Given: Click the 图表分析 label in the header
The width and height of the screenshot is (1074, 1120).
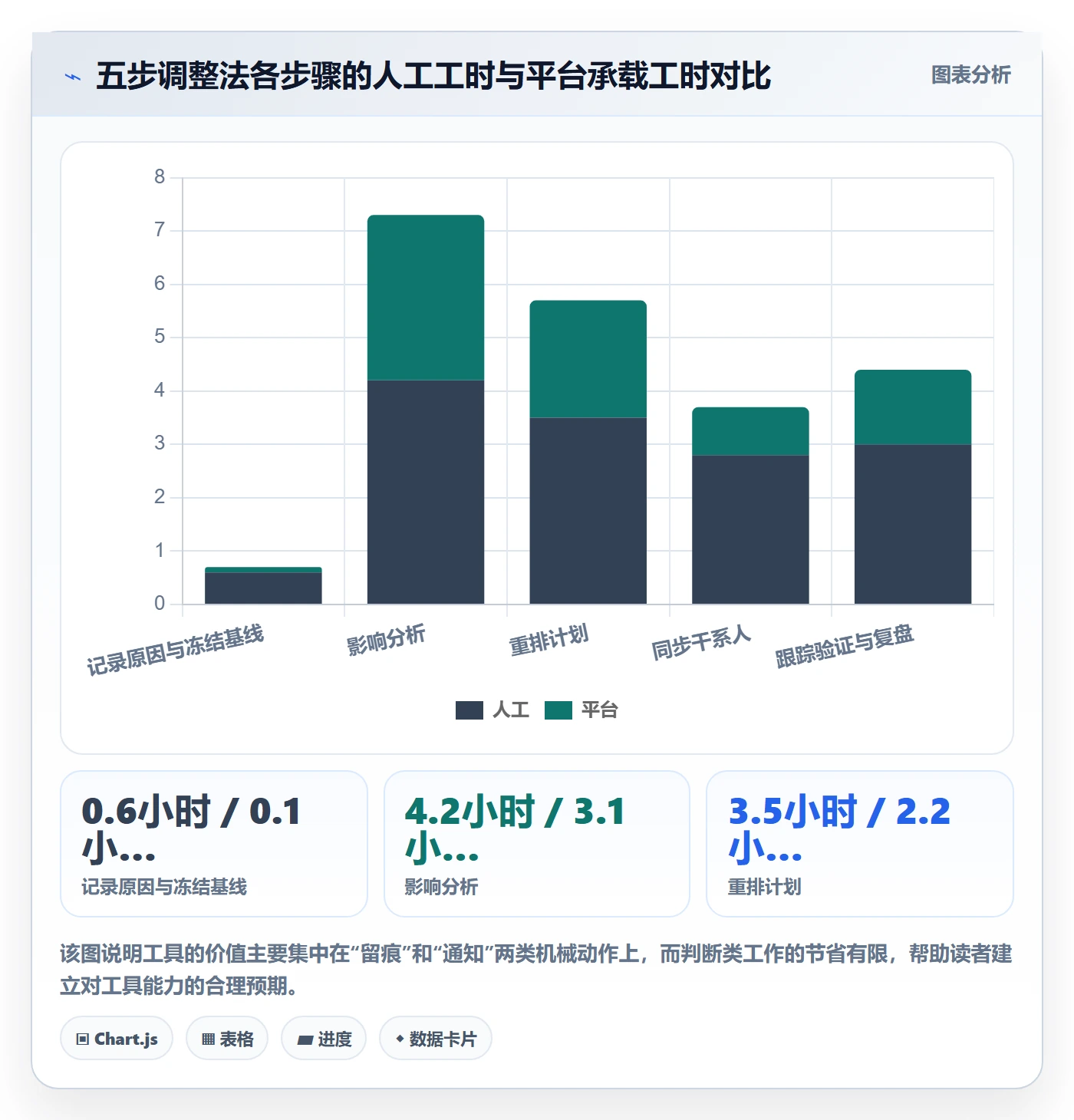Looking at the screenshot, I should pyautogui.click(x=970, y=75).
